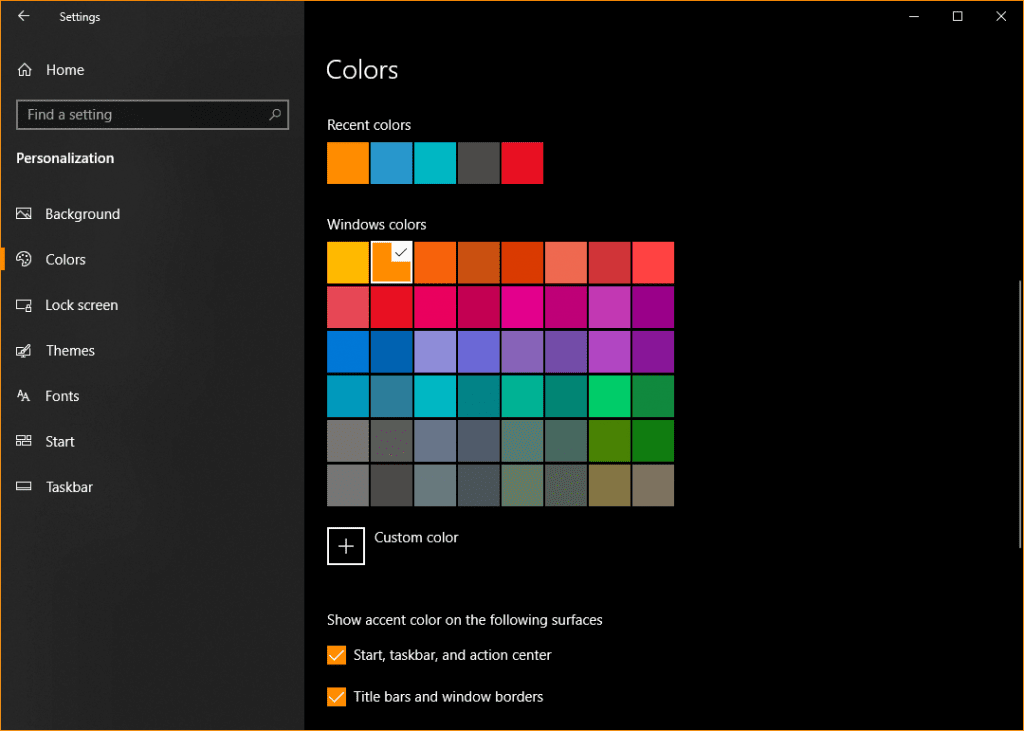Screen dimensions: 1024x731
Task: Click inside the 'Find a setting' search box
Action: coord(130,114)
